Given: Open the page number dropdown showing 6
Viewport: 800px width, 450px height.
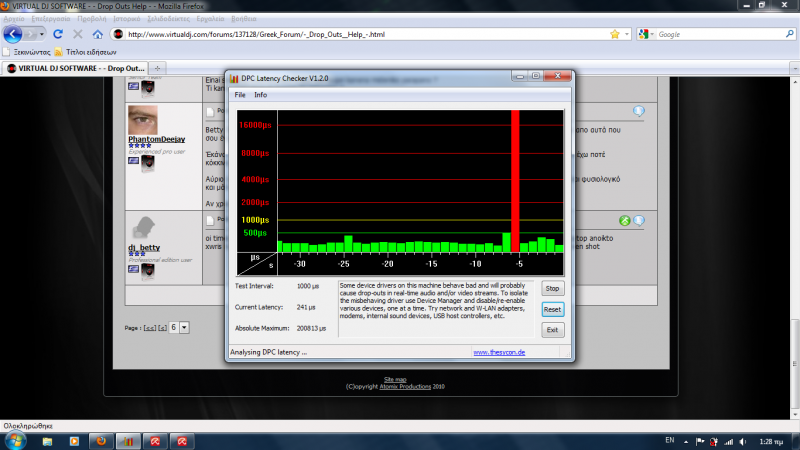Looking at the screenshot, I should pyautogui.click(x=184, y=328).
